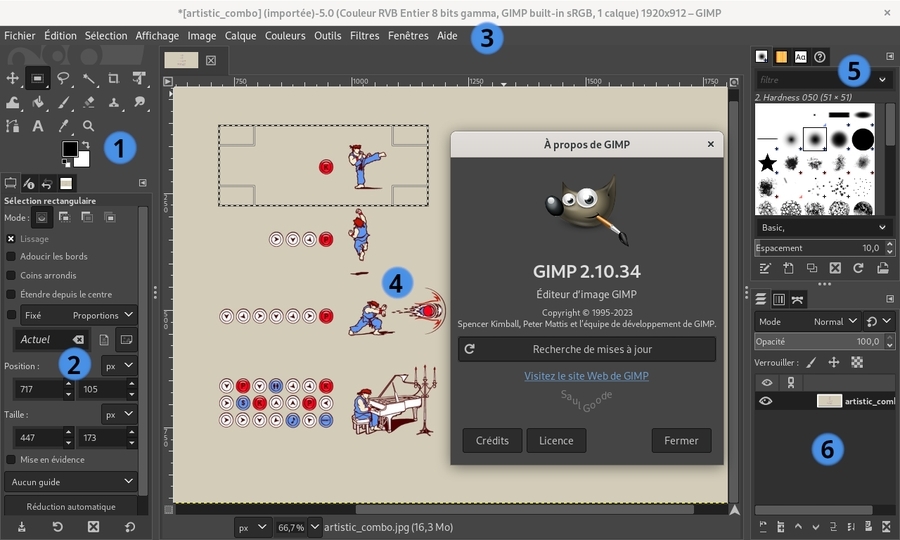Select the Unified Transform tool
Screen dimensions: 900x540
[139, 78]
